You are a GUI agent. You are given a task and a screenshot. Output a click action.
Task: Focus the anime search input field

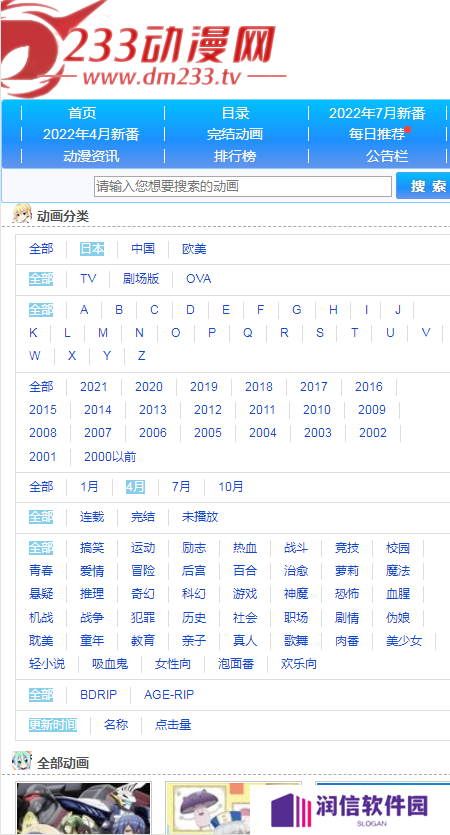pos(243,186)
